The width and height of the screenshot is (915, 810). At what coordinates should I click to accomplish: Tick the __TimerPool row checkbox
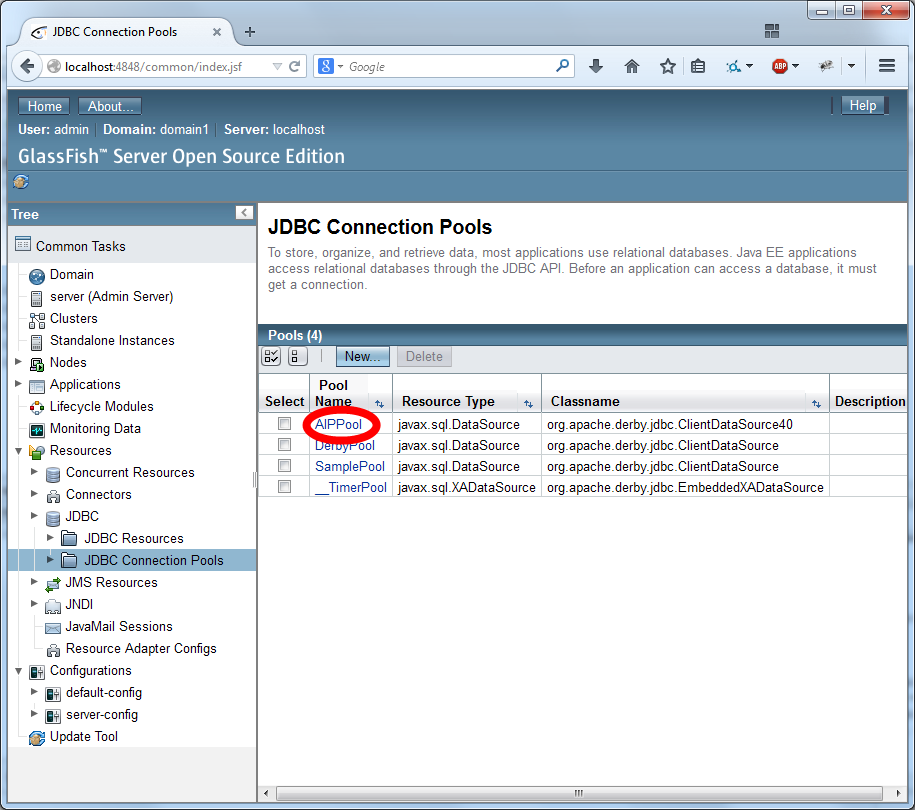(x=285, y=487)
